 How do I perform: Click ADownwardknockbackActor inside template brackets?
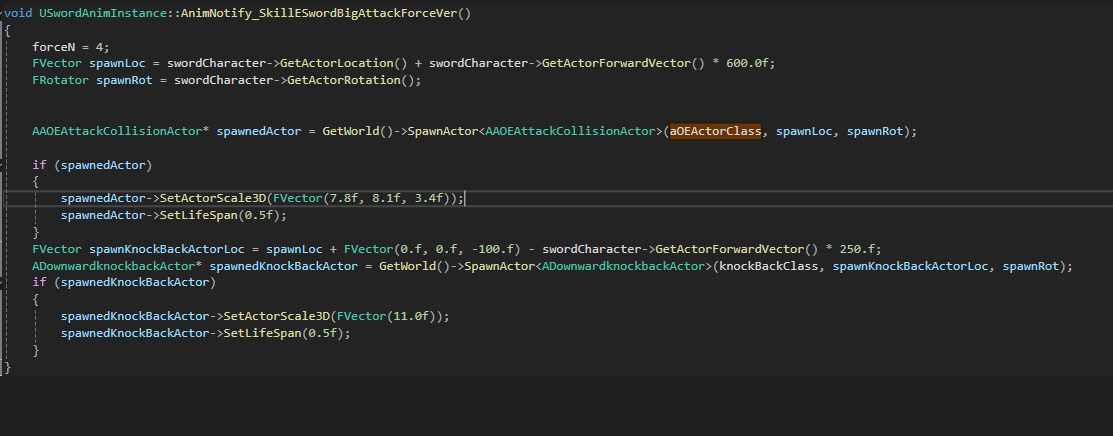(x=623, y=266)
